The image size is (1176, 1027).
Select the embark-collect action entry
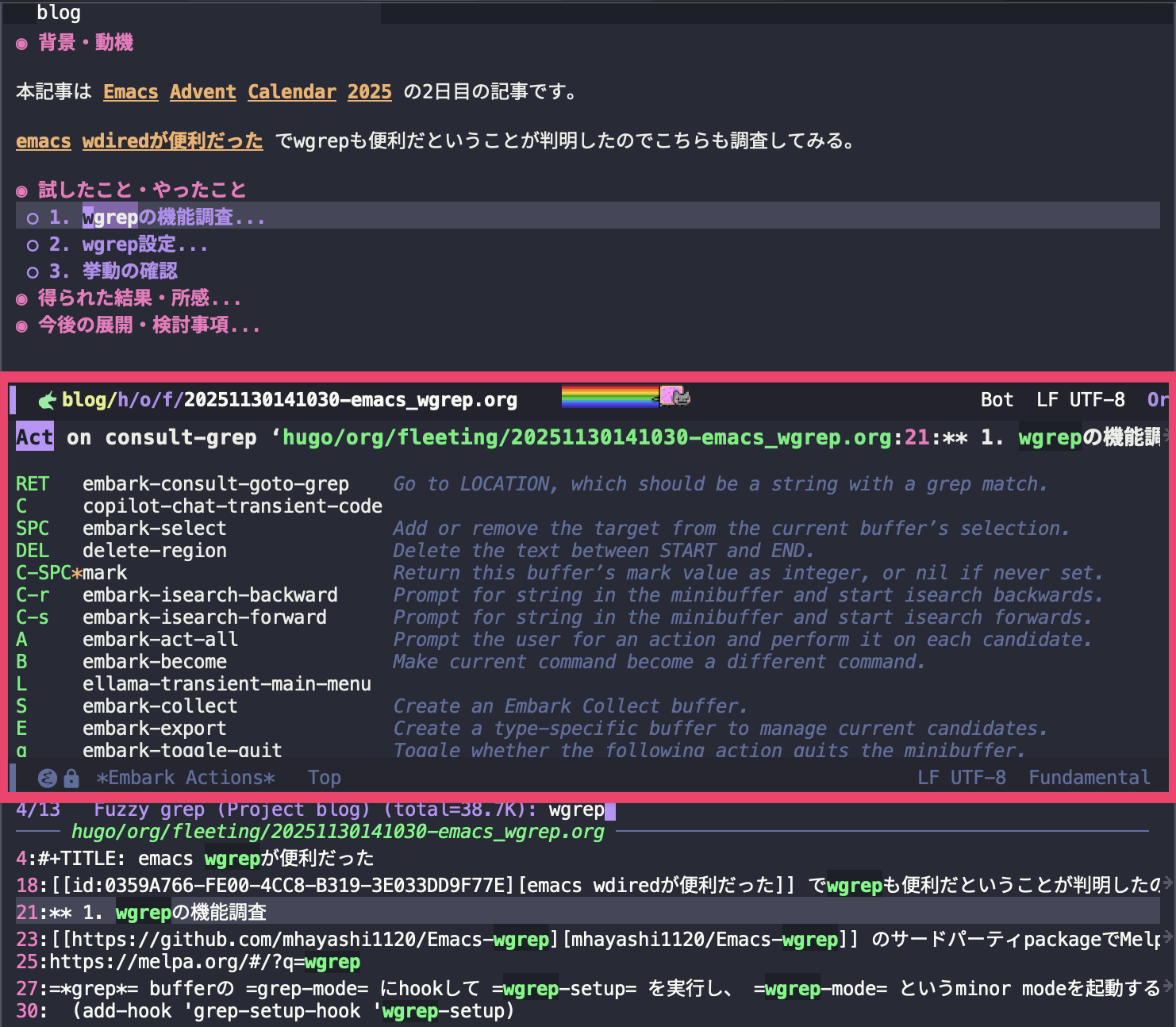pyautogui.click(x=159, y=706)
